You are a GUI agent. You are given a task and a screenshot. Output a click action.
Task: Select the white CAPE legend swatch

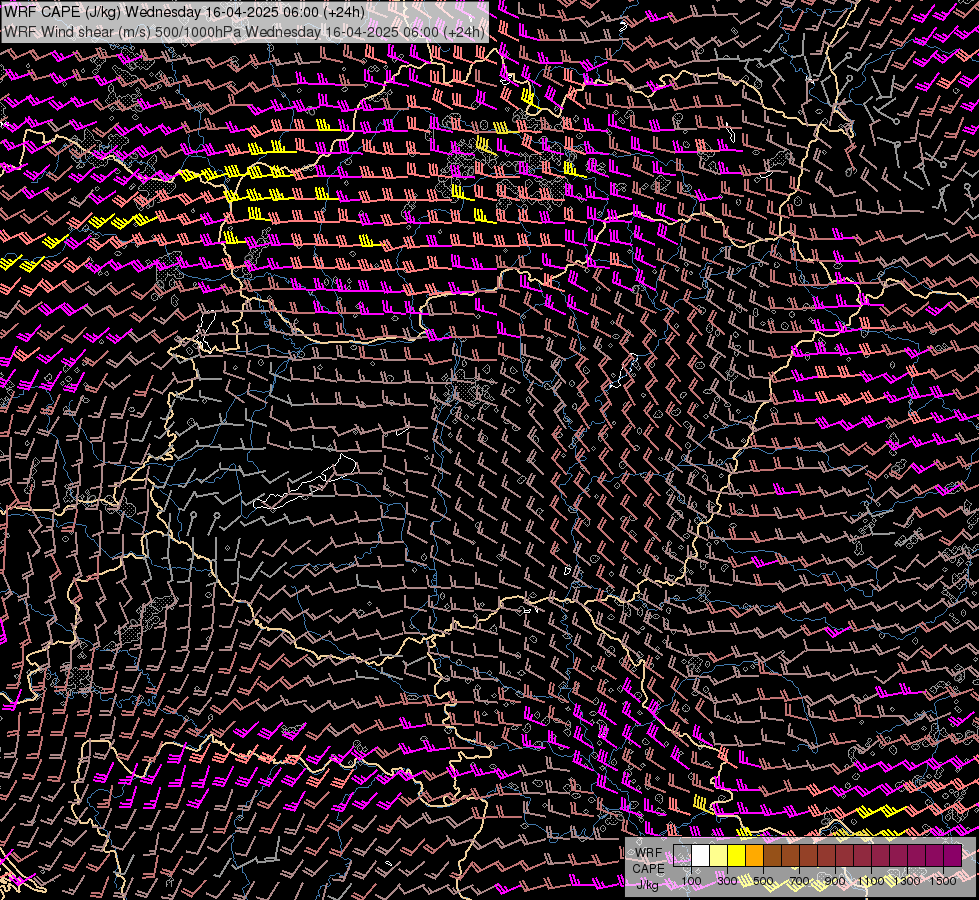[x=701, y=855]
